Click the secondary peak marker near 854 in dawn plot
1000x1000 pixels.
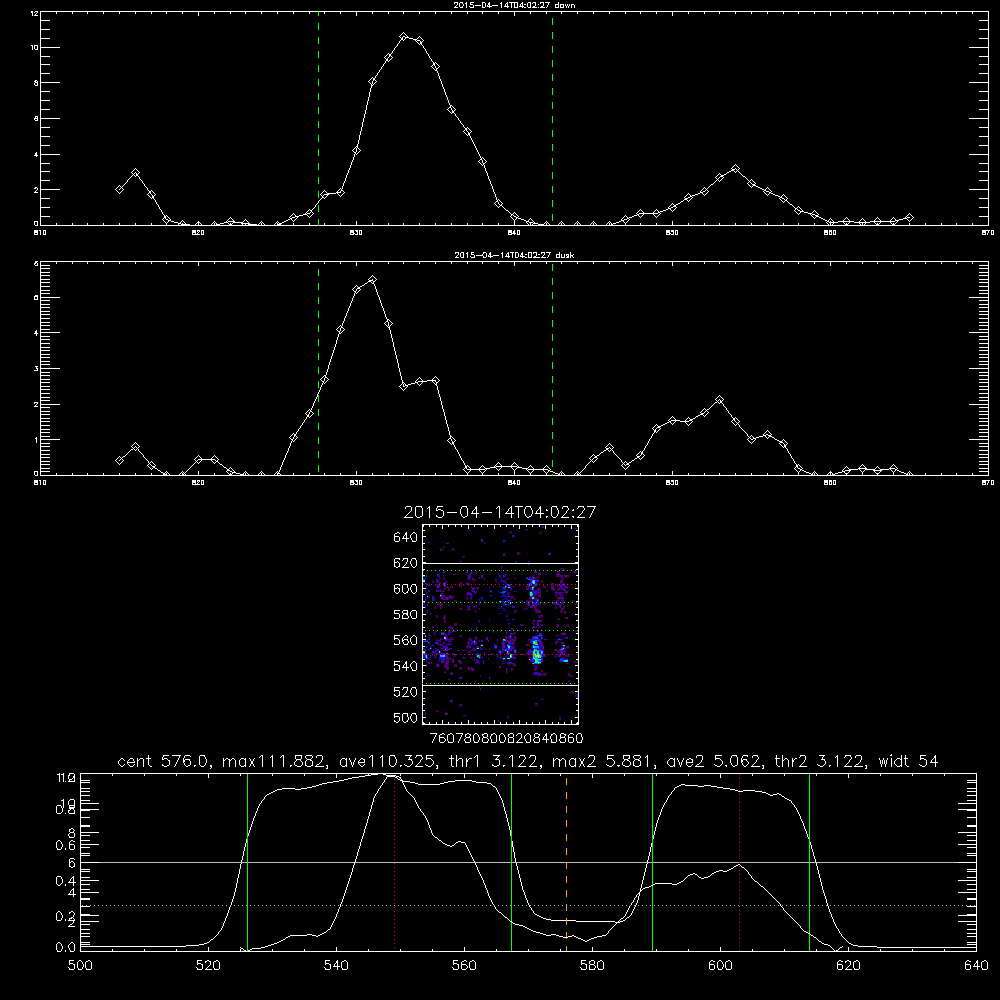tap(735, 169)
